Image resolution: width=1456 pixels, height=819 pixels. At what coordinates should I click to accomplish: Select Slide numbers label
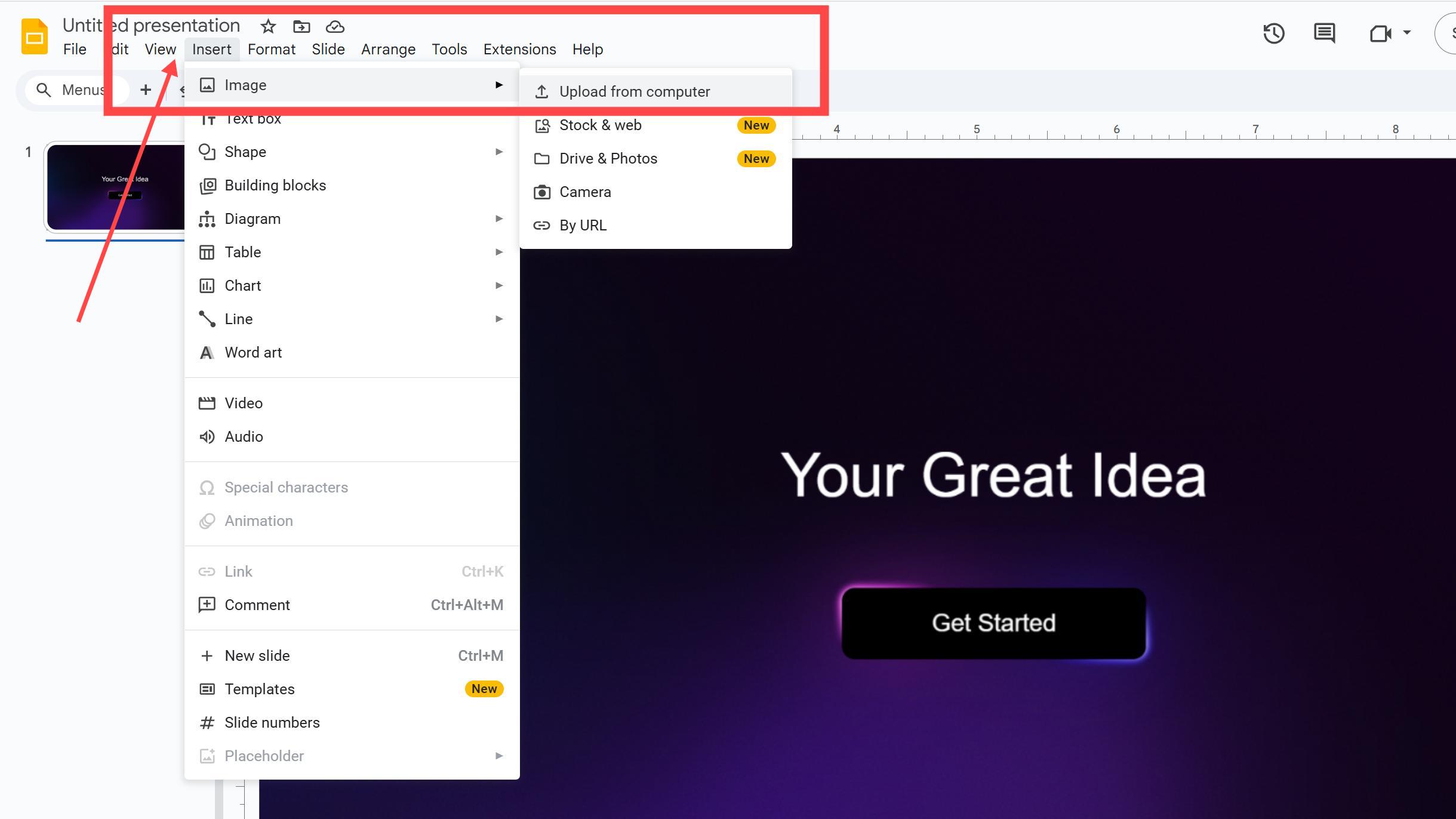272,722
